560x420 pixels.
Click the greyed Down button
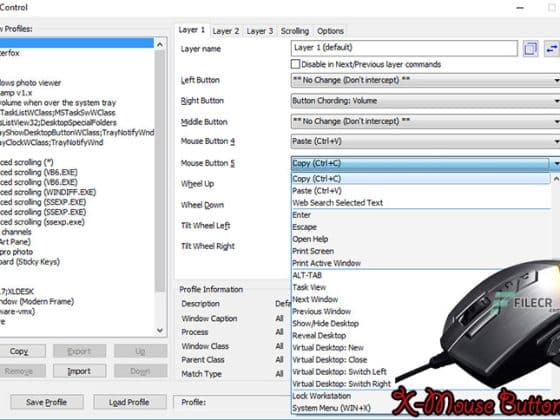point(140,371)
